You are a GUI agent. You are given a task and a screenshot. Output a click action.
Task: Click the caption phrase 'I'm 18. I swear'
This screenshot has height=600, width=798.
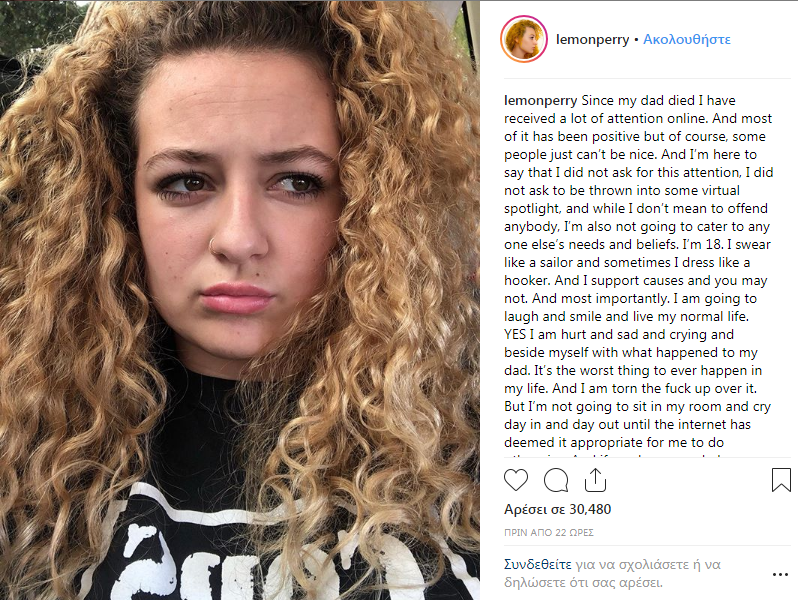(x=726, y=244)
